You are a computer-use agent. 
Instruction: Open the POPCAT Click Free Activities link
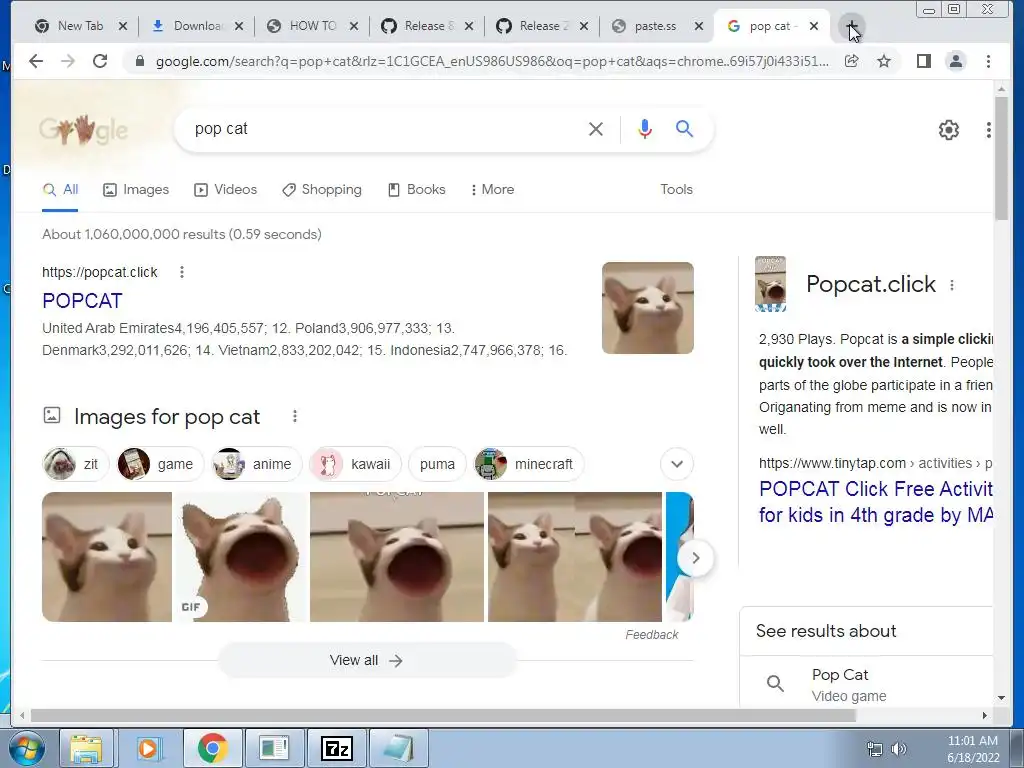(x=876, y=502)
